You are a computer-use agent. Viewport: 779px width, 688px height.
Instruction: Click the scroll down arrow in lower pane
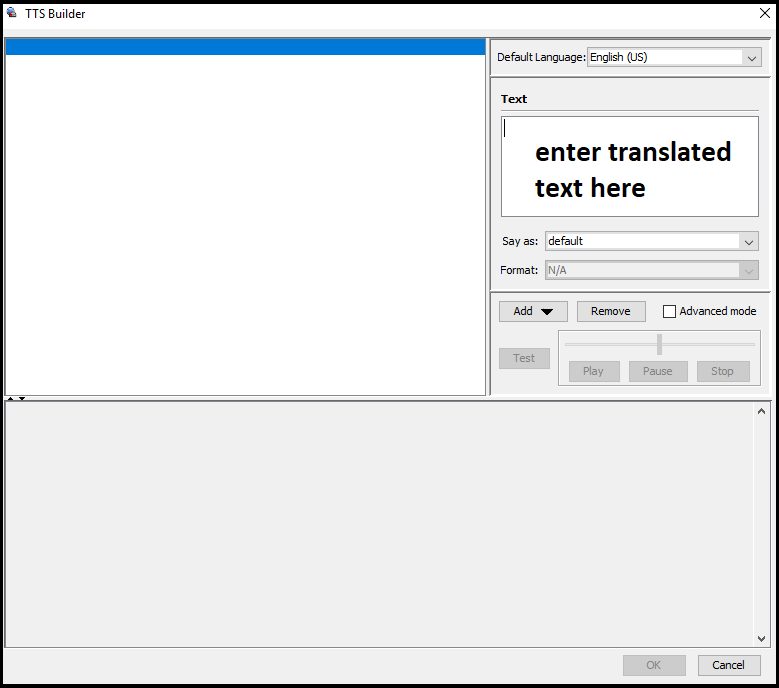click(x=761, y=639)
